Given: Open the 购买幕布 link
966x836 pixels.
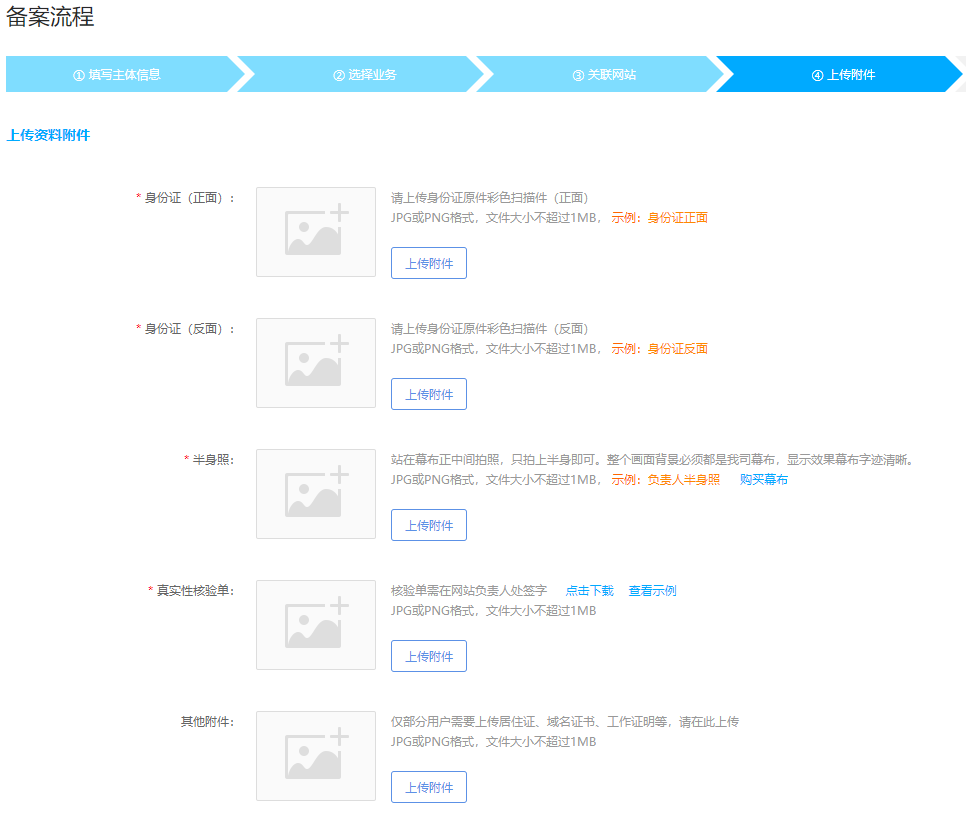Looking at the screenshot, I should [764, 480].
